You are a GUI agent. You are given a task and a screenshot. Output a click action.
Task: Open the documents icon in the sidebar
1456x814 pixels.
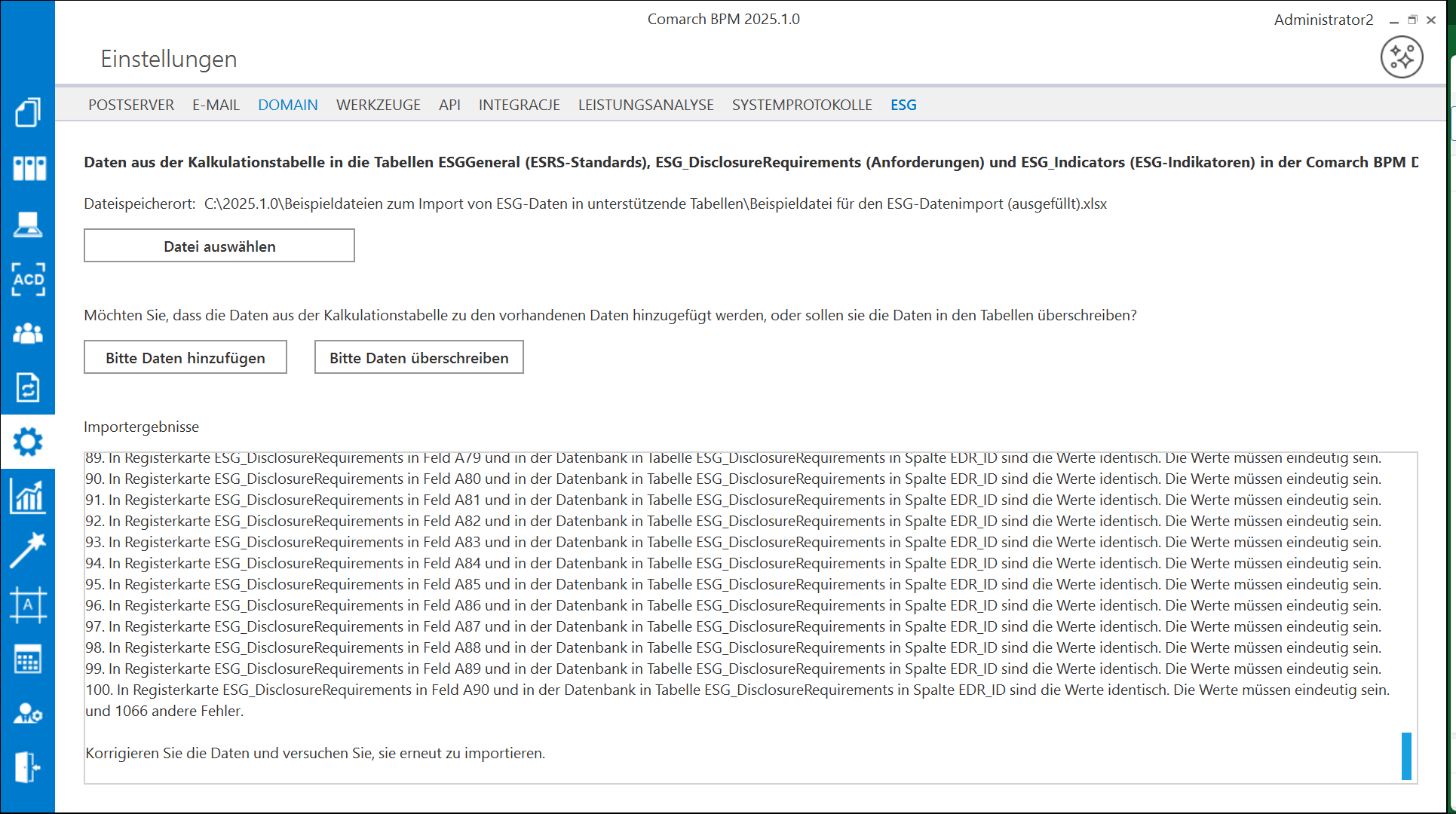coord(28,112)
